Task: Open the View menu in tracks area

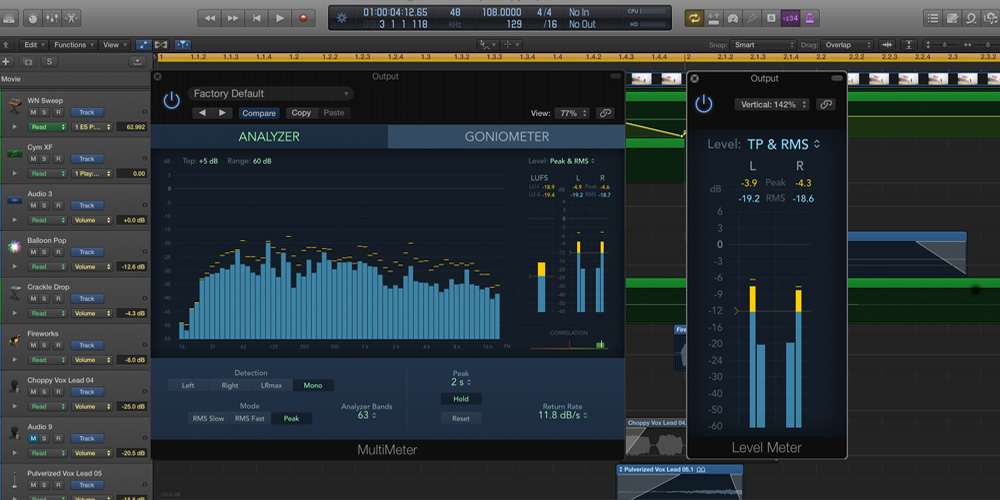Action: point(114,45)
